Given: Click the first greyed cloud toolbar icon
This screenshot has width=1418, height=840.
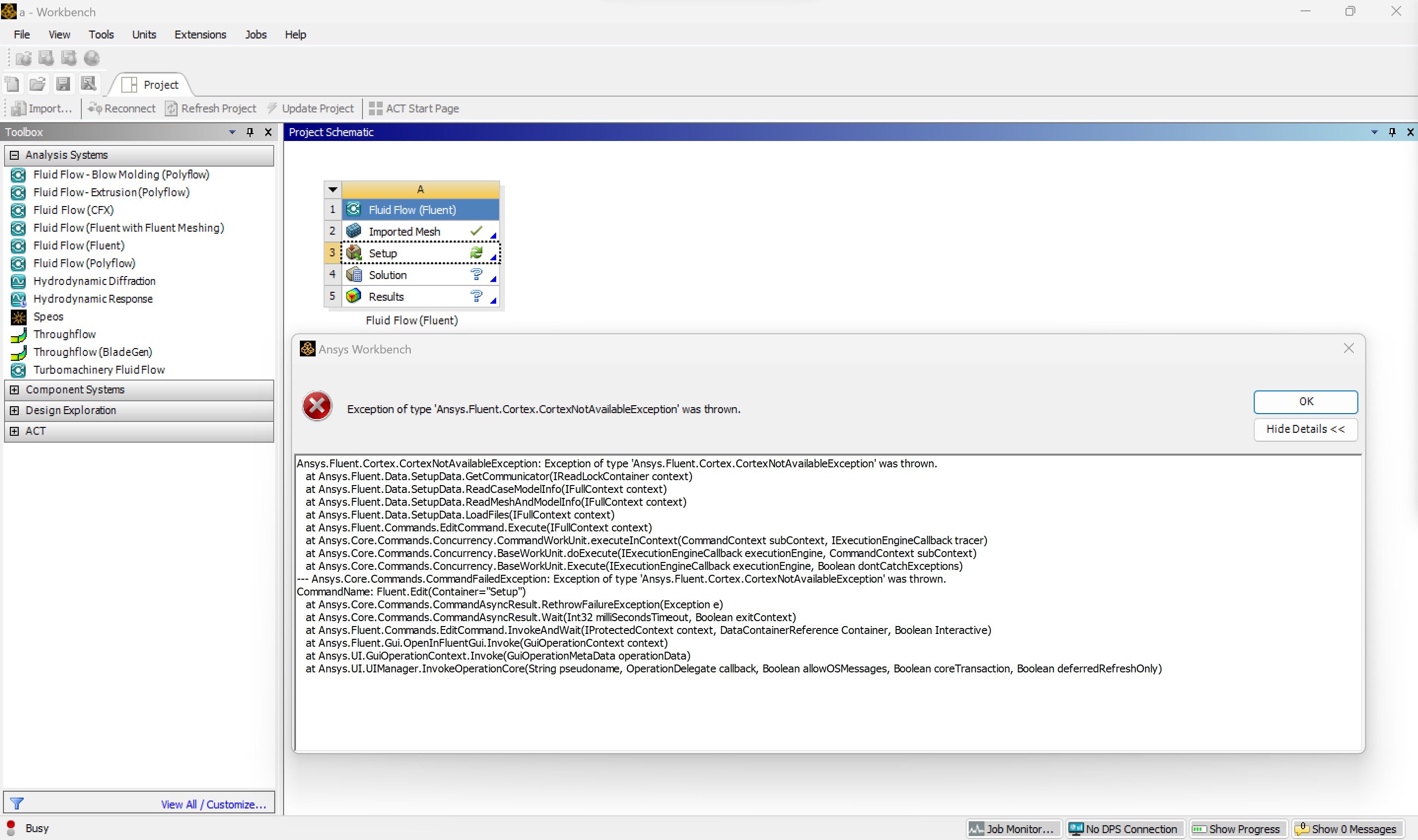Looking at the screenshot, I should tap(23, 58).
